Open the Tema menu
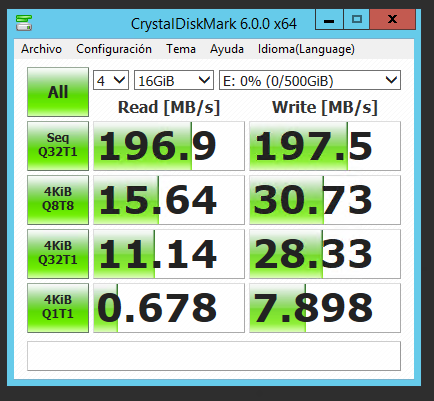Viewport: 434px width, 401px height. click(181, 49)
